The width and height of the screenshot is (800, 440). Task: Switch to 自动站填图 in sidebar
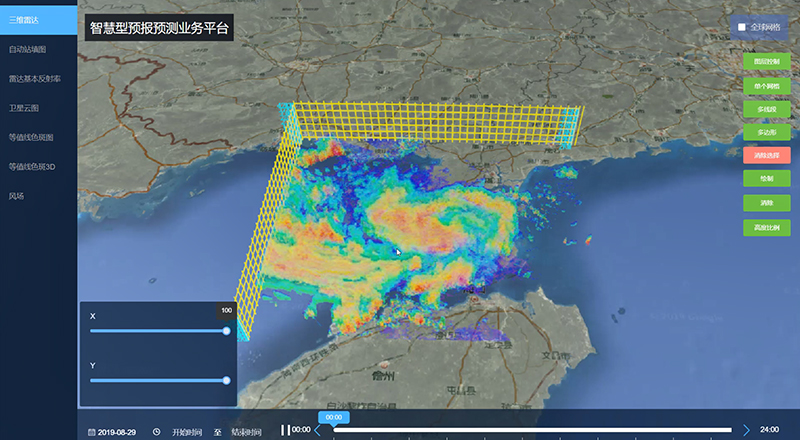click(28, 48)
